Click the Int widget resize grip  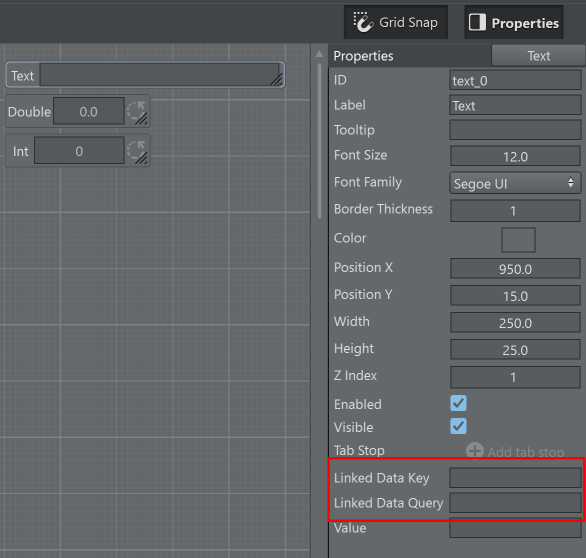click(142, 158)
